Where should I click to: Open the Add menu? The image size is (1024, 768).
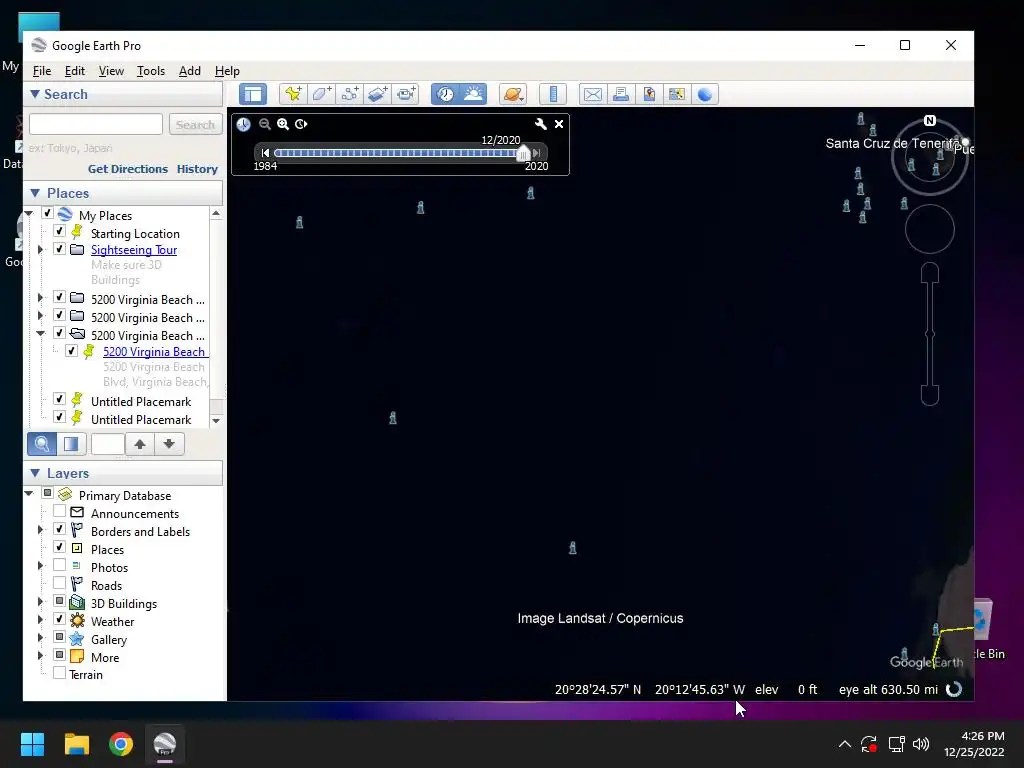click(190, 71)
